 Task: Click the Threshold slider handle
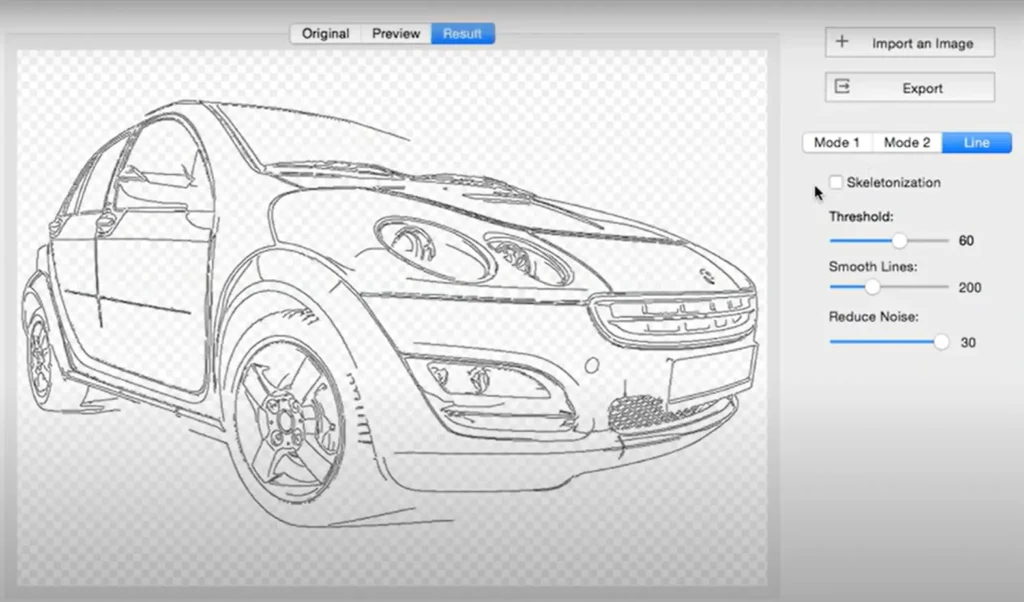[x=898, y=240]
